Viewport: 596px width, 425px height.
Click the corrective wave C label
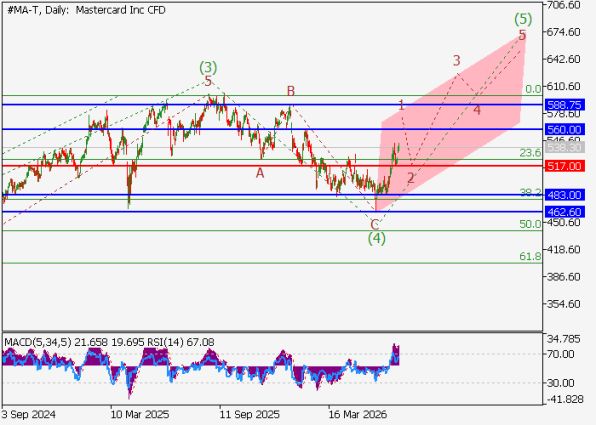click(375, 224)
